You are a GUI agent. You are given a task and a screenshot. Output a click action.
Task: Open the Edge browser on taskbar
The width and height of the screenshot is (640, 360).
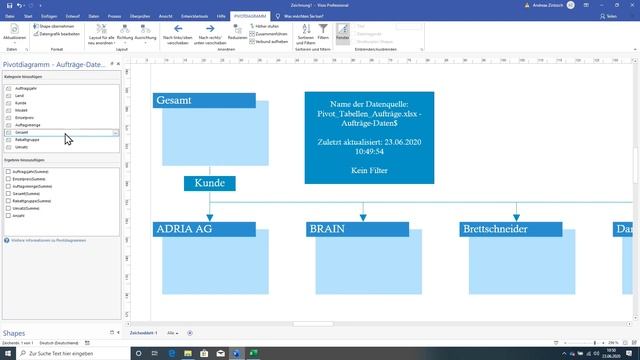pyautogui.click(x=172, y=353)
